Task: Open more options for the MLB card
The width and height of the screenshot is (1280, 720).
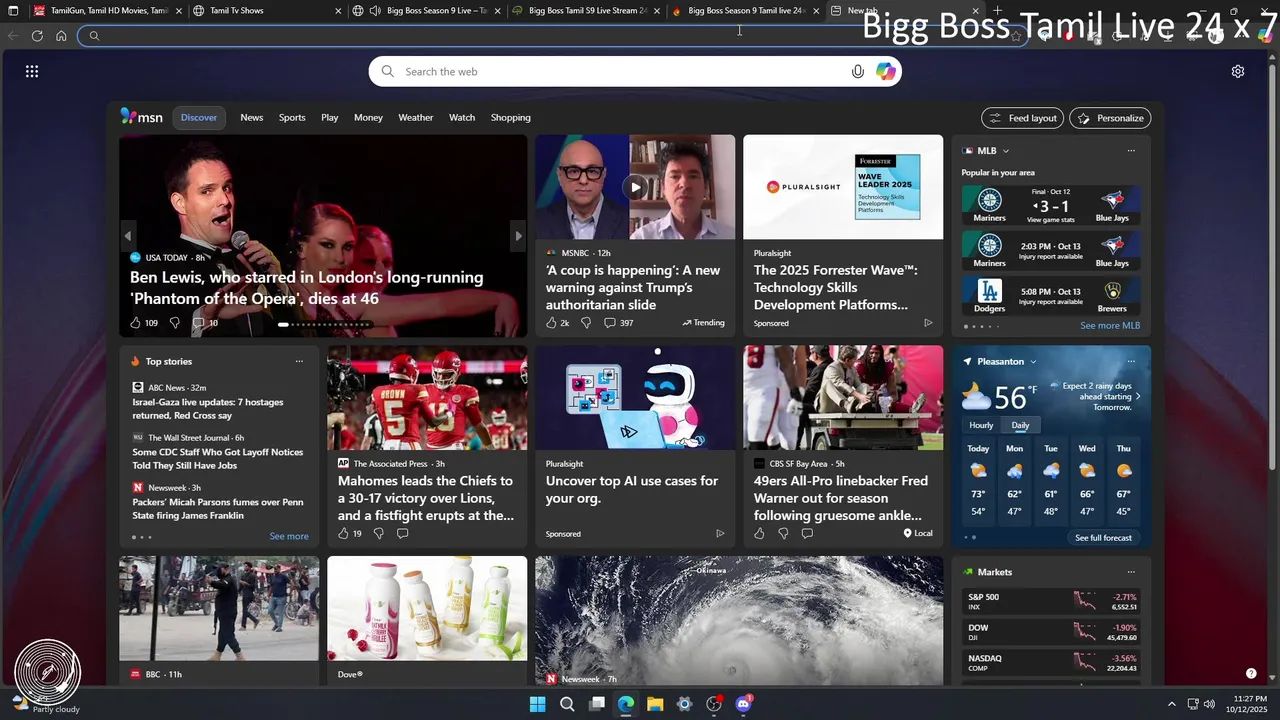Action: (1131, 151)
